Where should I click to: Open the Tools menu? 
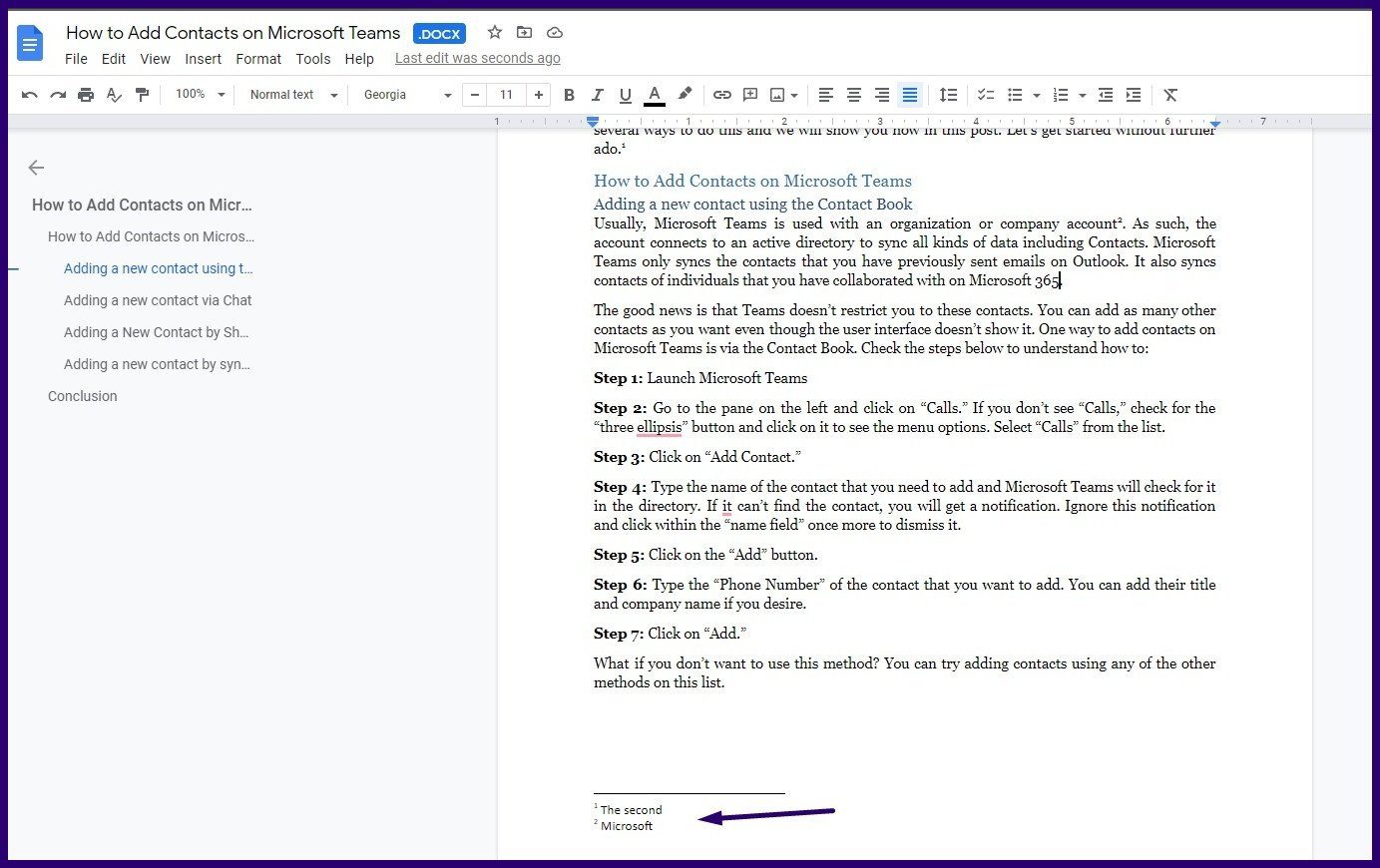pos(313,59)
